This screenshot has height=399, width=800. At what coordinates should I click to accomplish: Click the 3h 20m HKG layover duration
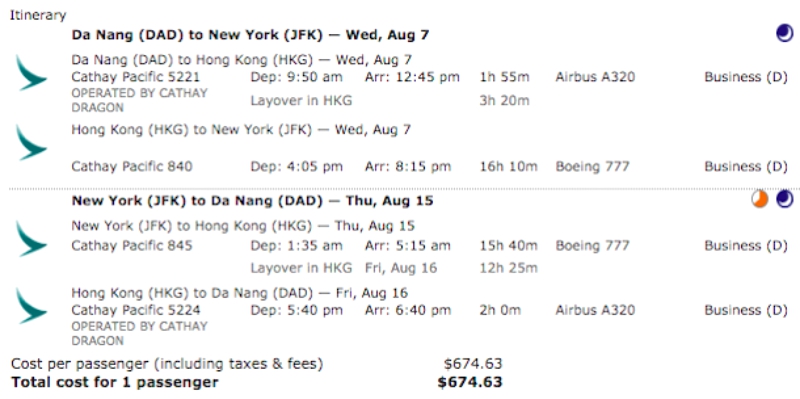coord(504,101)
